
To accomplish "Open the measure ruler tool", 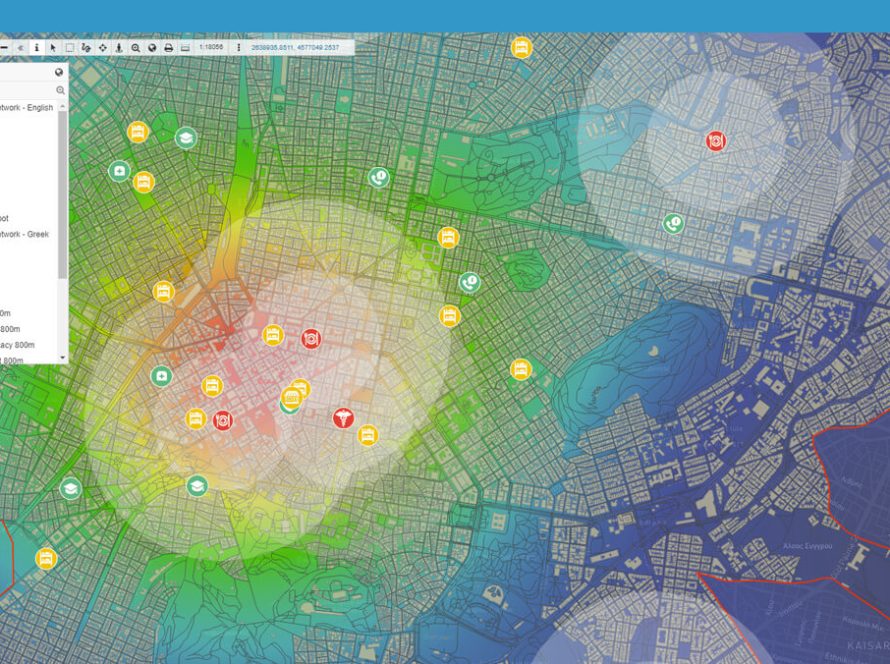I will click(x=185, y=48).
